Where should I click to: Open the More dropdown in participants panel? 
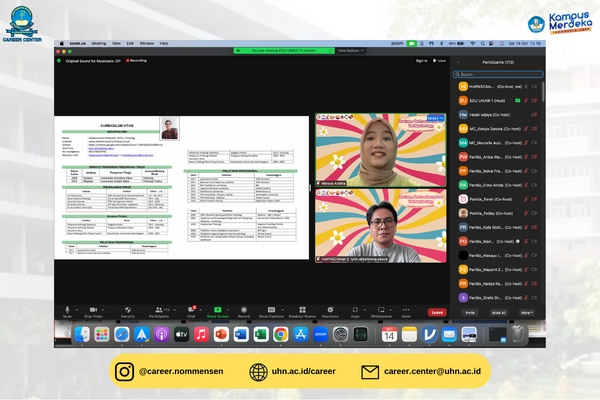(526, 312)
